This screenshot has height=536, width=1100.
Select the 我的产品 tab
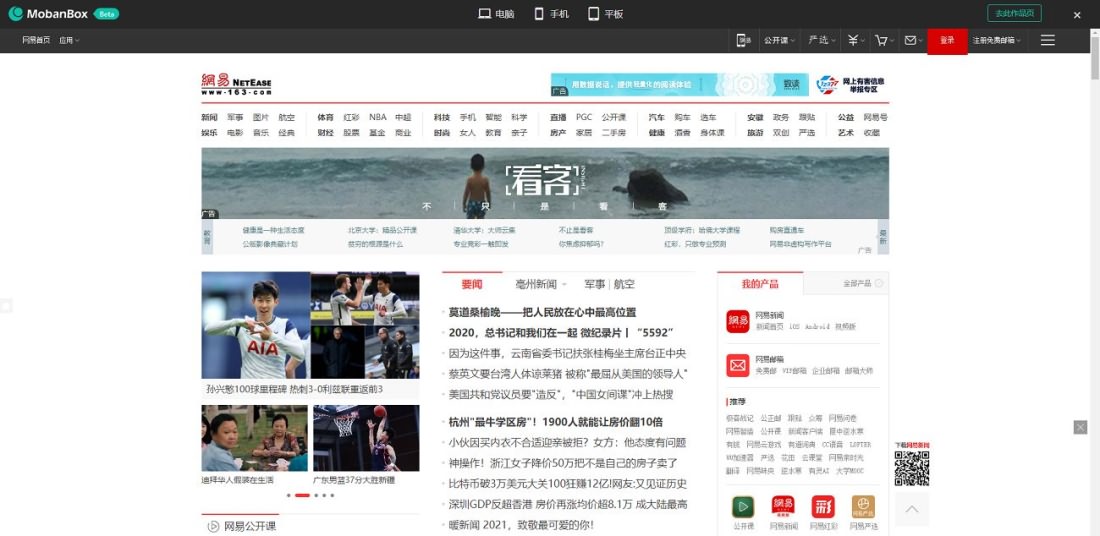click(760, 283)
